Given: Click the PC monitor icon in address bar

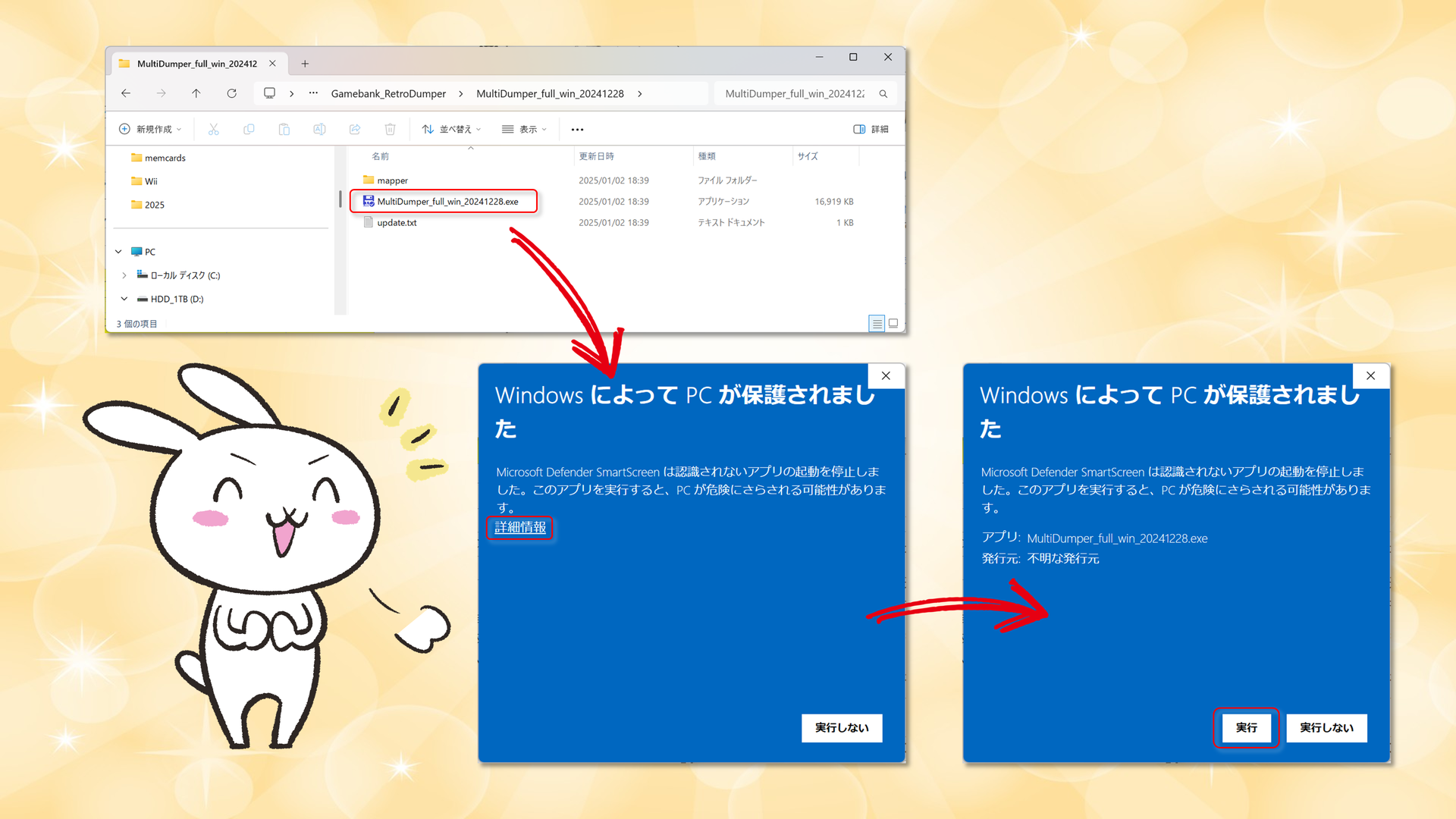Looking at the screenshot, I should click(269, 93).
